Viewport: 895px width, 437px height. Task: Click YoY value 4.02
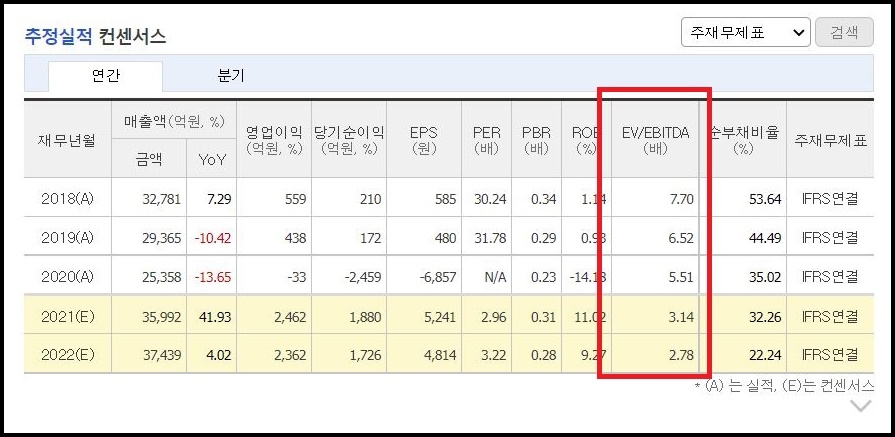219,355
